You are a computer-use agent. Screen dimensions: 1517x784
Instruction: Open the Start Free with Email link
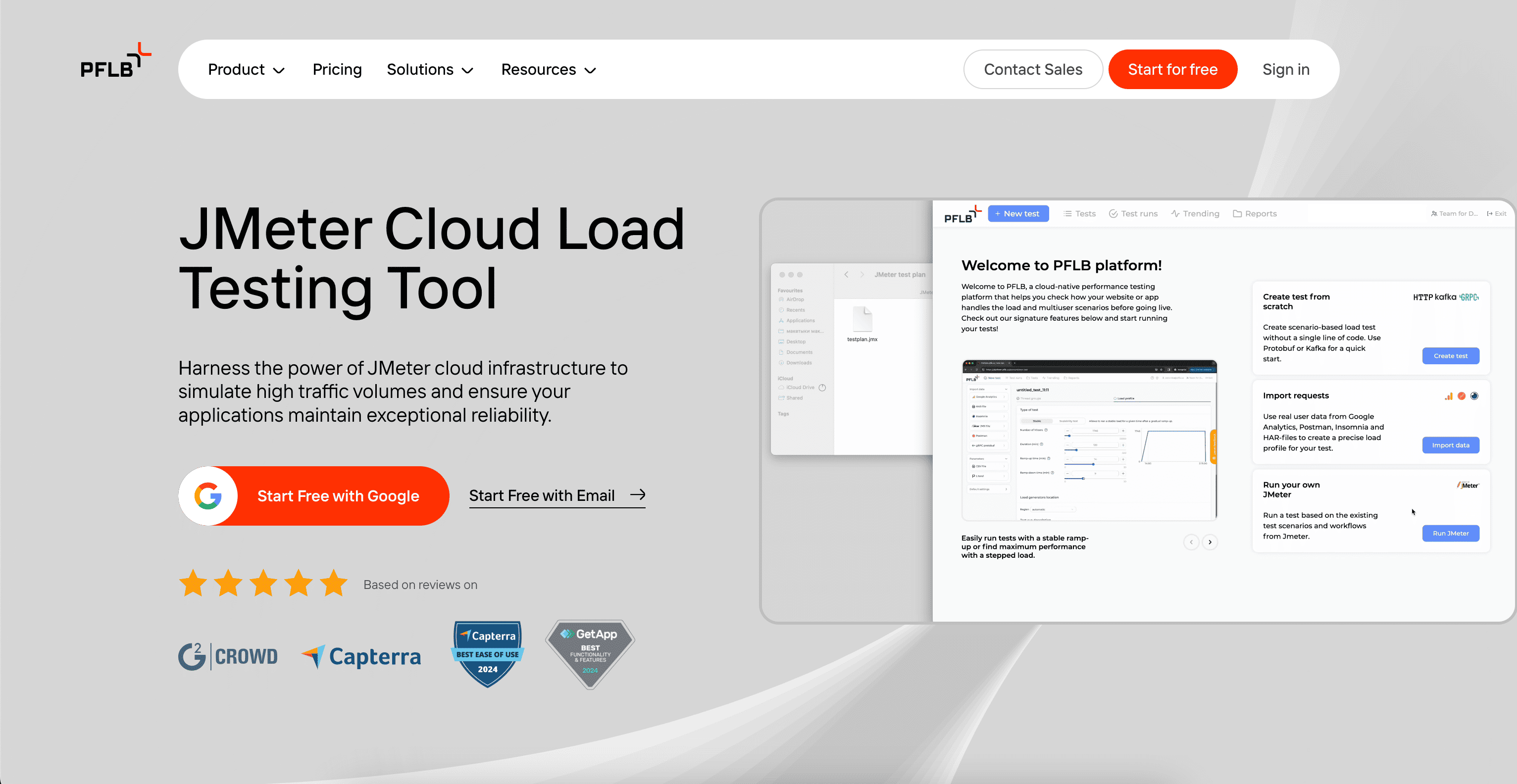pyautogui.click(x=557, y=495)
